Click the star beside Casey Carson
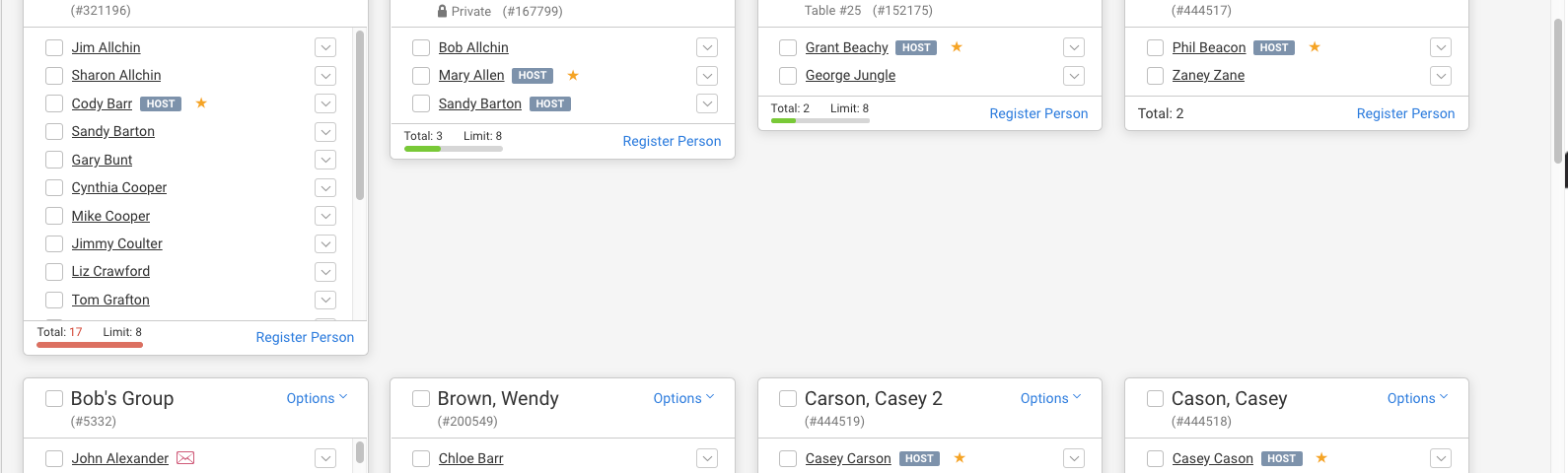Viewport: 1568px width, 473px height. (960, 458)
